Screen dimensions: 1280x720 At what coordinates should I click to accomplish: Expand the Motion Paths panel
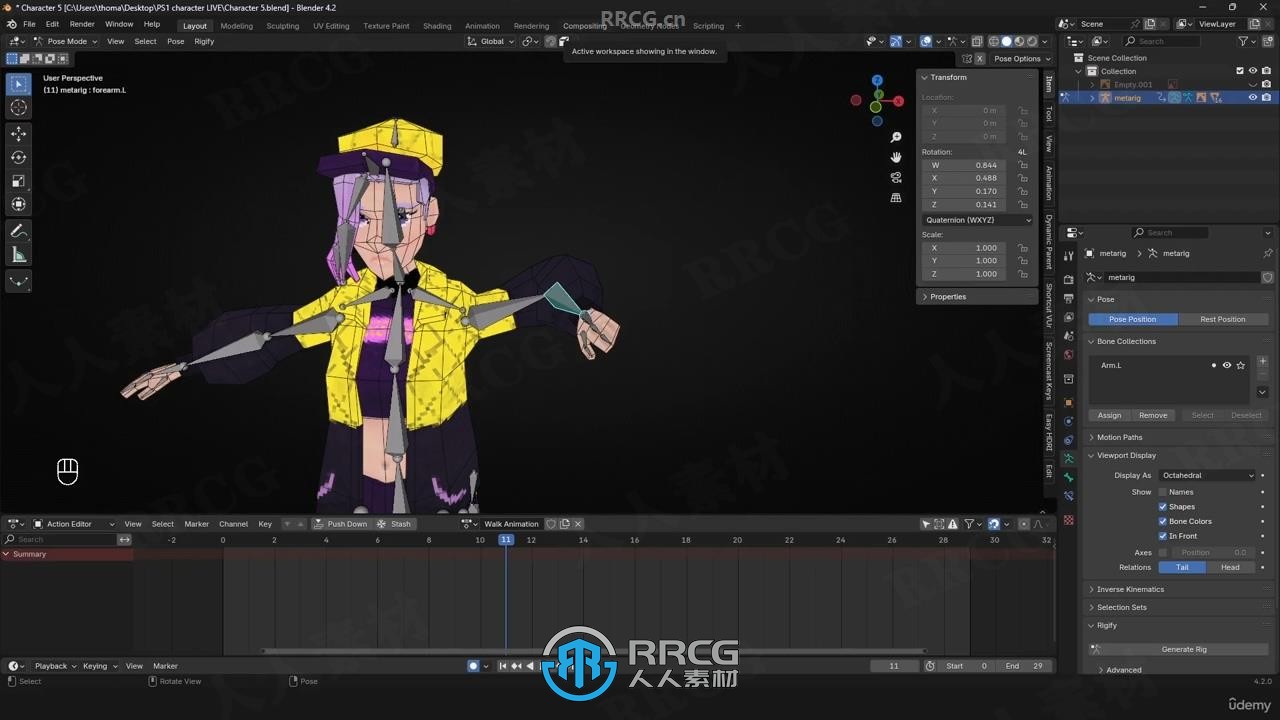pyautogui.click(x=1119, y=437)
